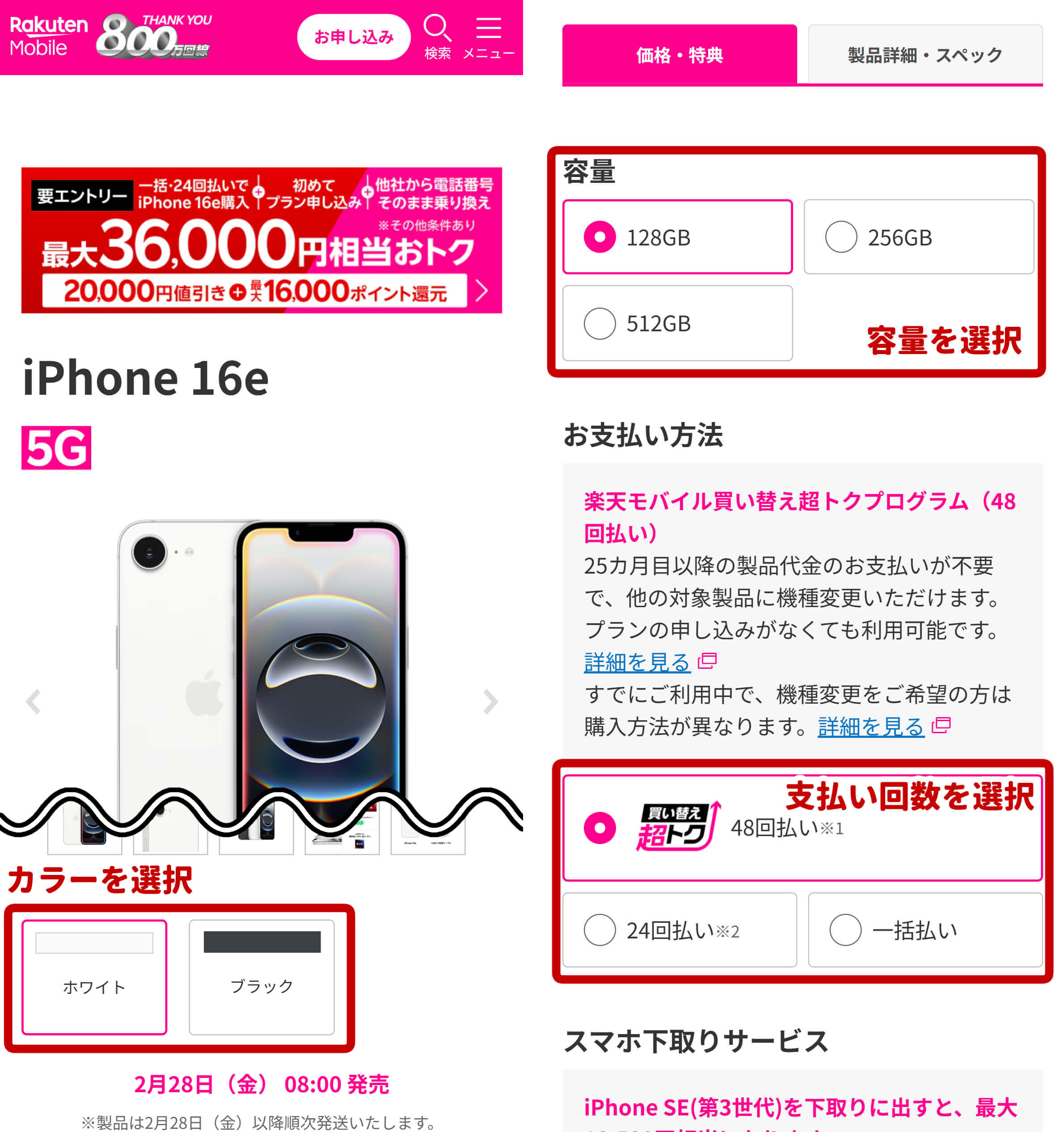Switch to 価格・特典 tab
The image size is (1064, 1132).
[679, 55]
